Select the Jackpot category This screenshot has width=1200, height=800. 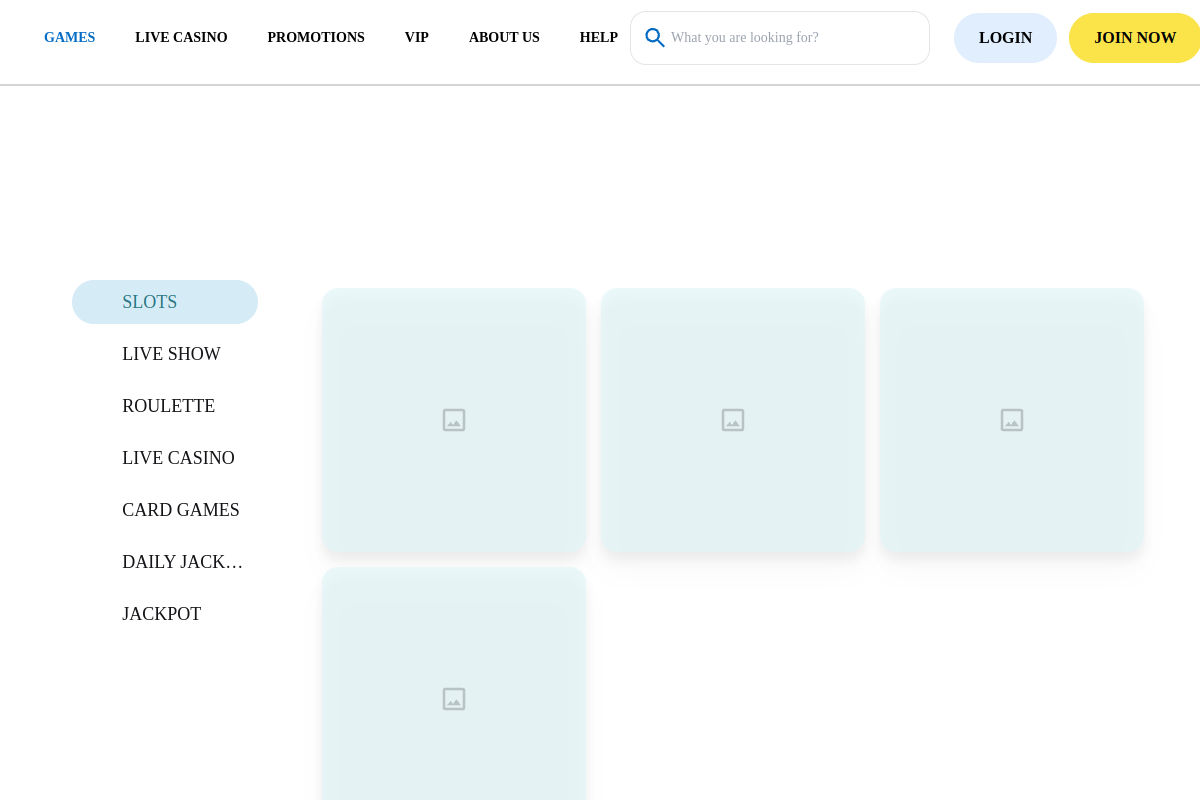(x=165, y=614)
